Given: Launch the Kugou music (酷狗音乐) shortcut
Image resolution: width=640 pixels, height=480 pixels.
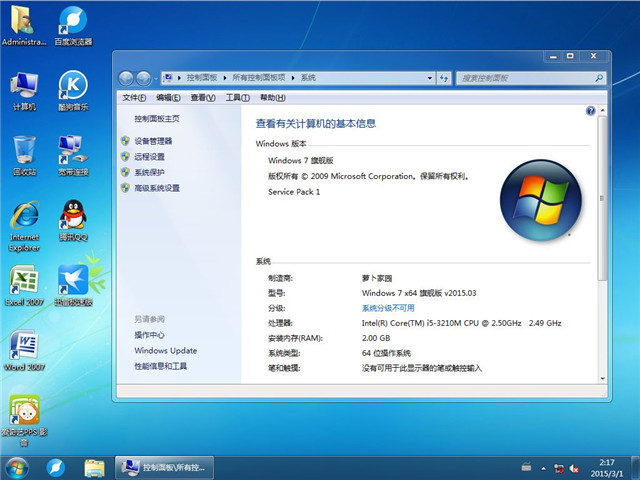Looking at the screenshot, I should pos(73,91).
